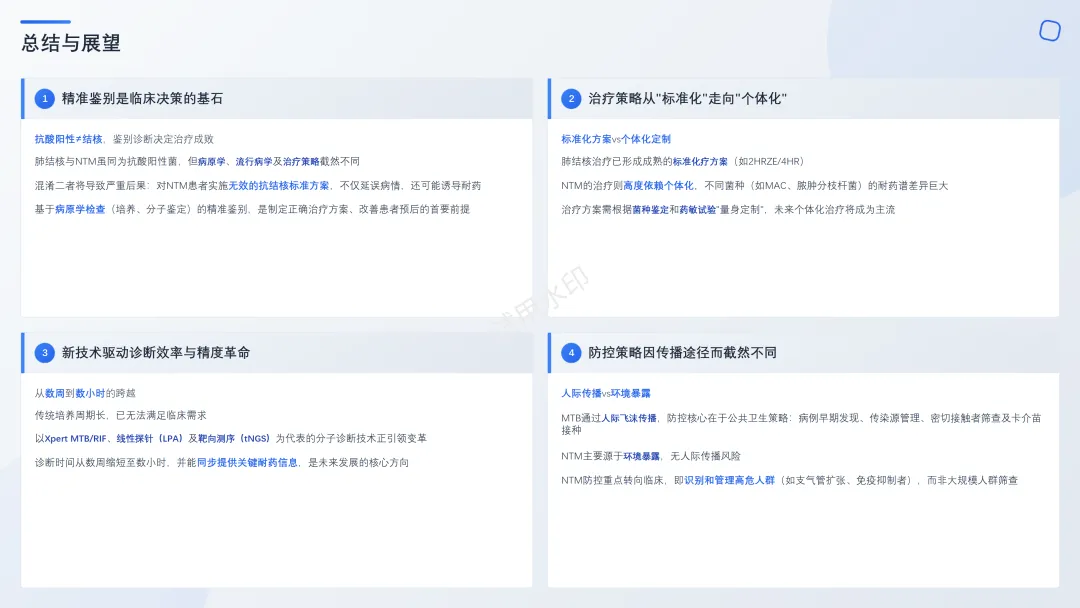Click blue phrase 识别和管理高危人群

pyautogui.click(x=729, y=481)
